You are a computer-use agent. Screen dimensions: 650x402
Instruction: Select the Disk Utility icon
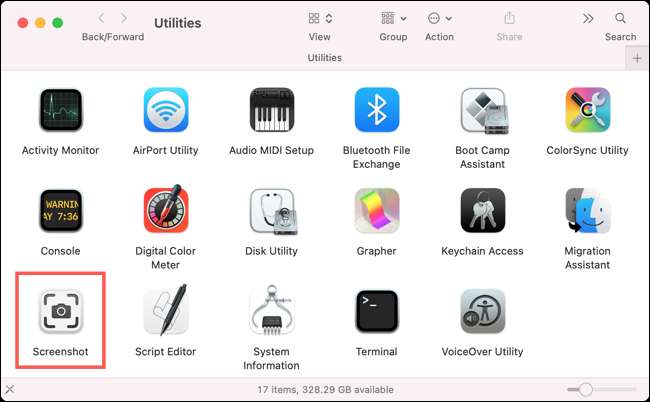(x=272, y=211)
